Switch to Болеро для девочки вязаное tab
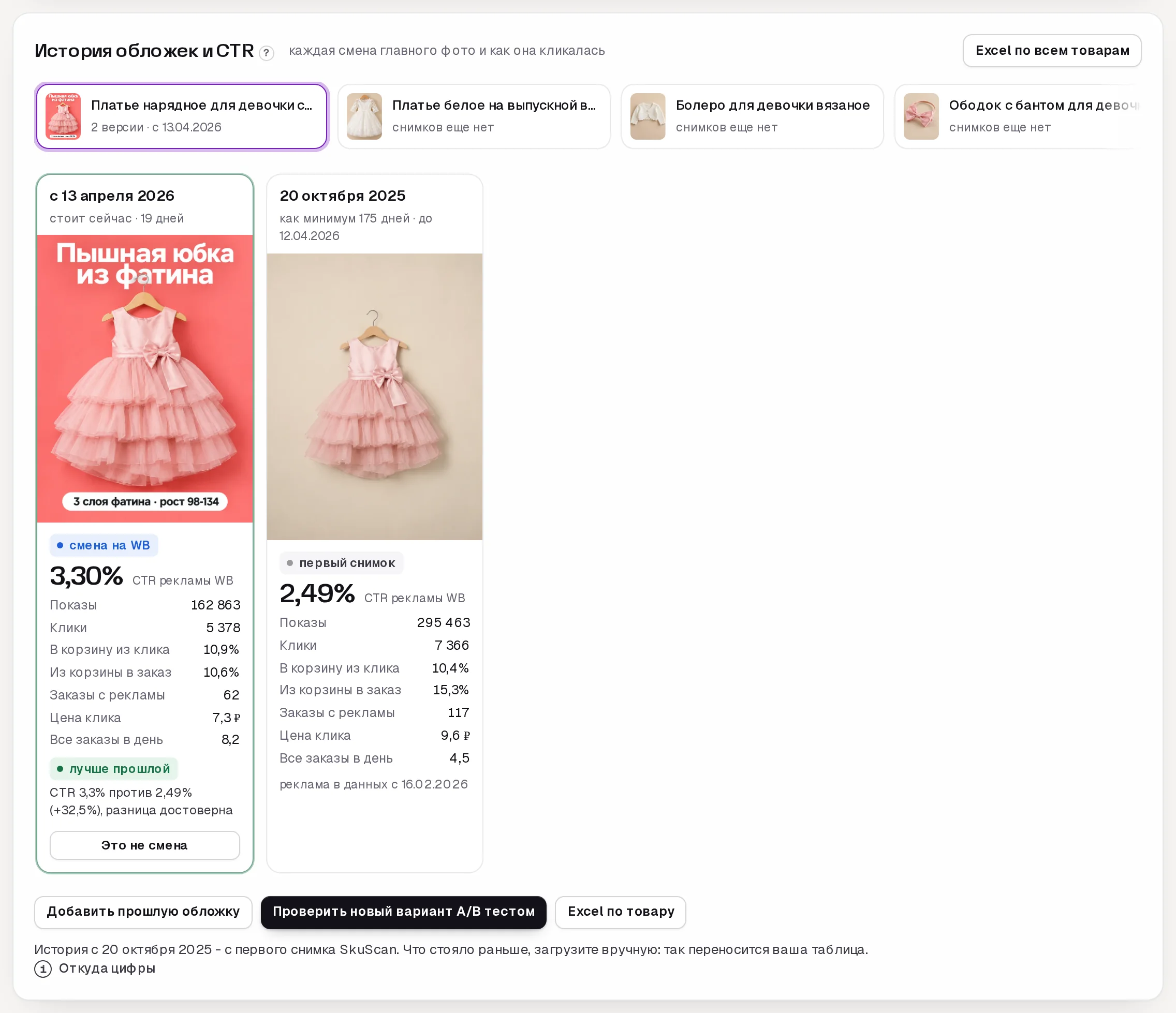 752,116
